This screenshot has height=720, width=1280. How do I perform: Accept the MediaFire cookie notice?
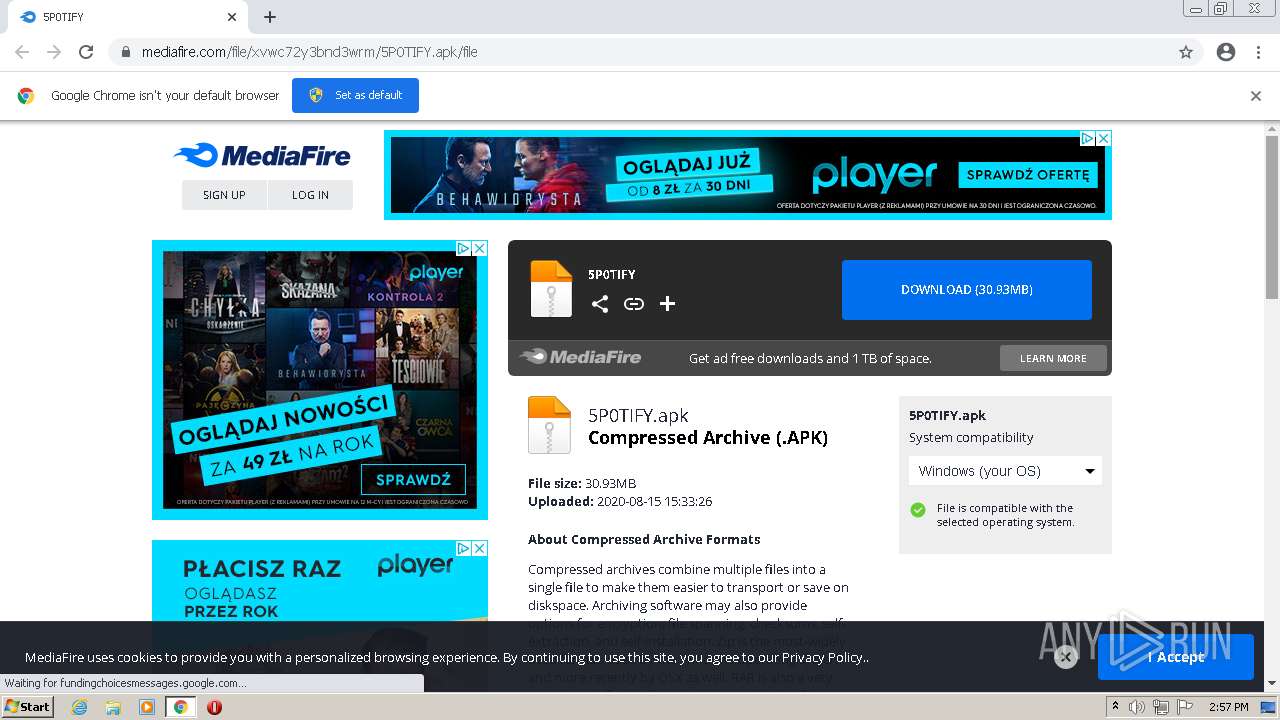(x=1176, y=657)
